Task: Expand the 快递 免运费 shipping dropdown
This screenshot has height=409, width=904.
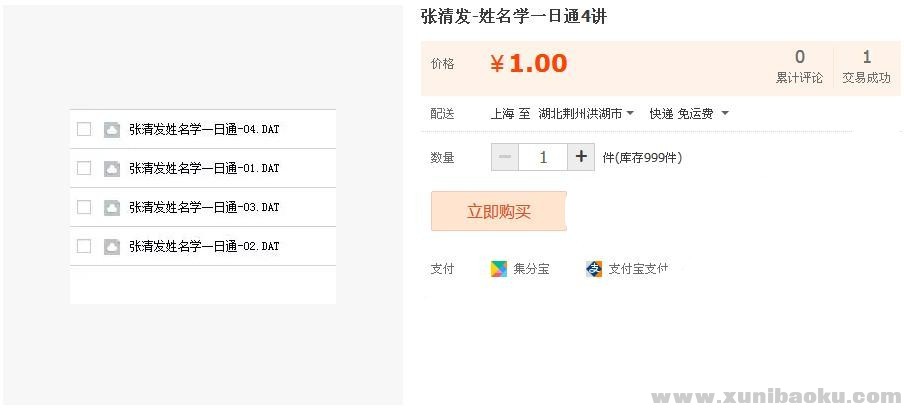Action: (689, 114)
